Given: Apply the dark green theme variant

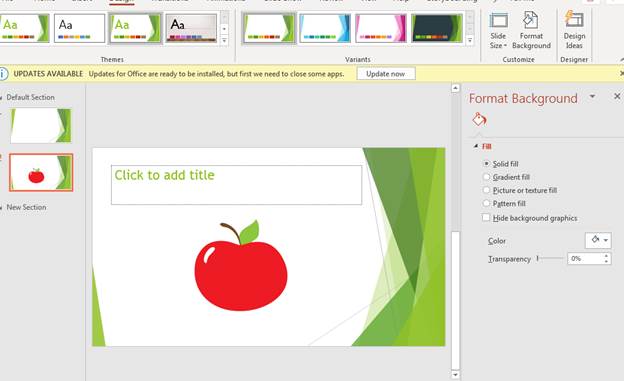Looking at the screenshot, I should point(437,28).
